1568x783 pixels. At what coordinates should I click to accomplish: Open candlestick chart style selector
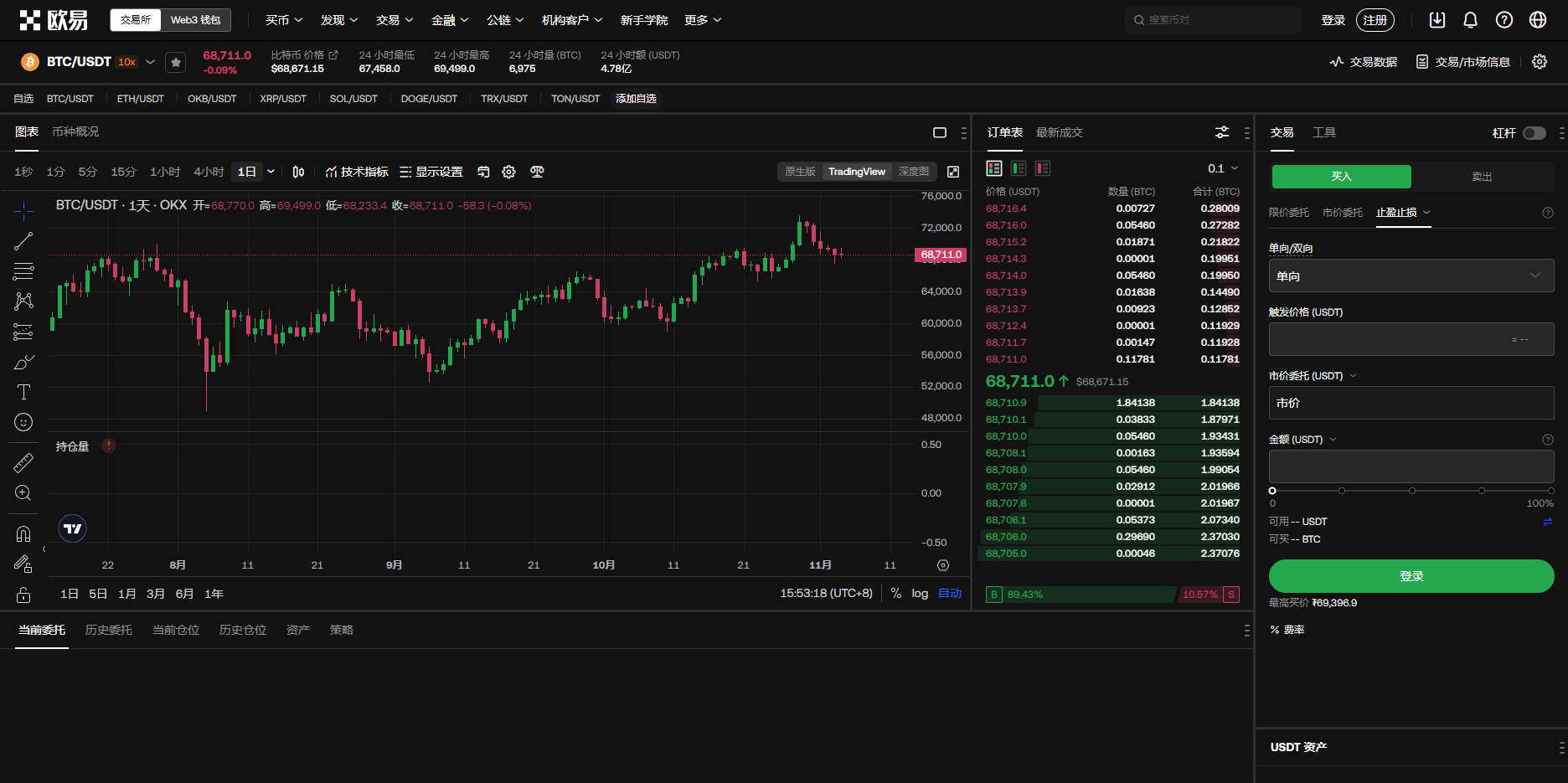(298, 172)
